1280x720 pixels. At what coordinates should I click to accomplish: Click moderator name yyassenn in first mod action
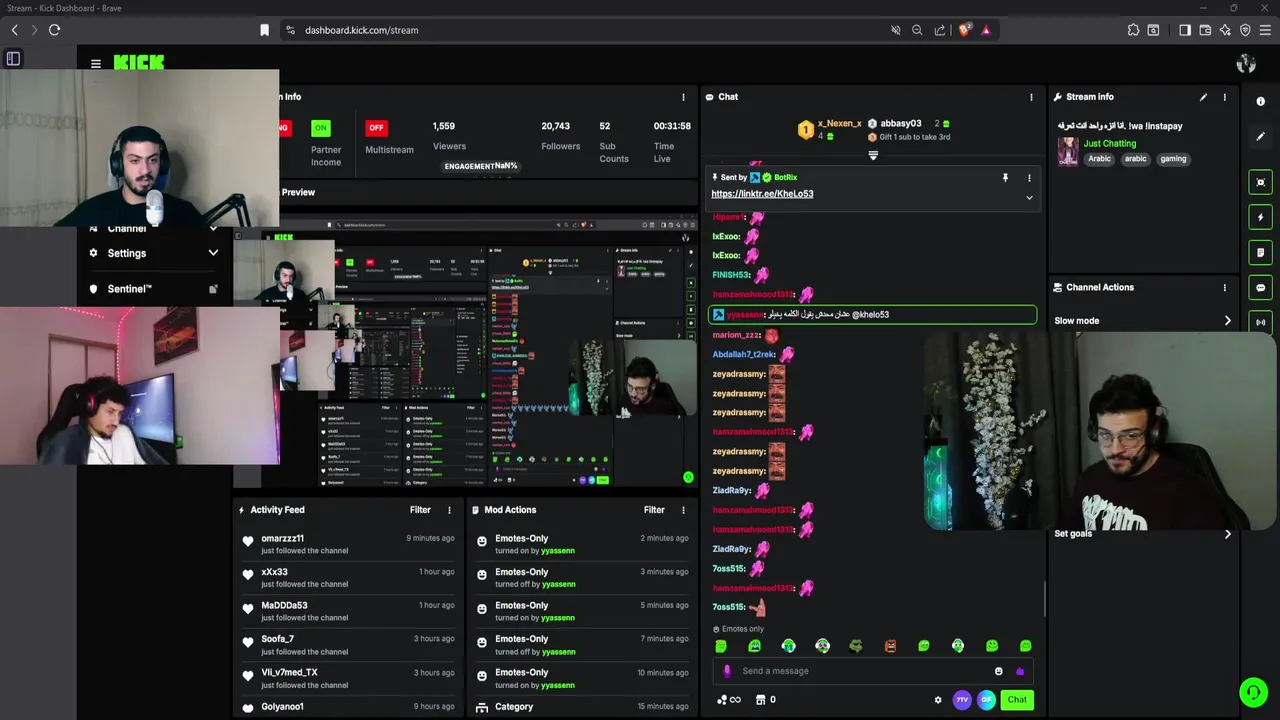(x=558, y=551)
